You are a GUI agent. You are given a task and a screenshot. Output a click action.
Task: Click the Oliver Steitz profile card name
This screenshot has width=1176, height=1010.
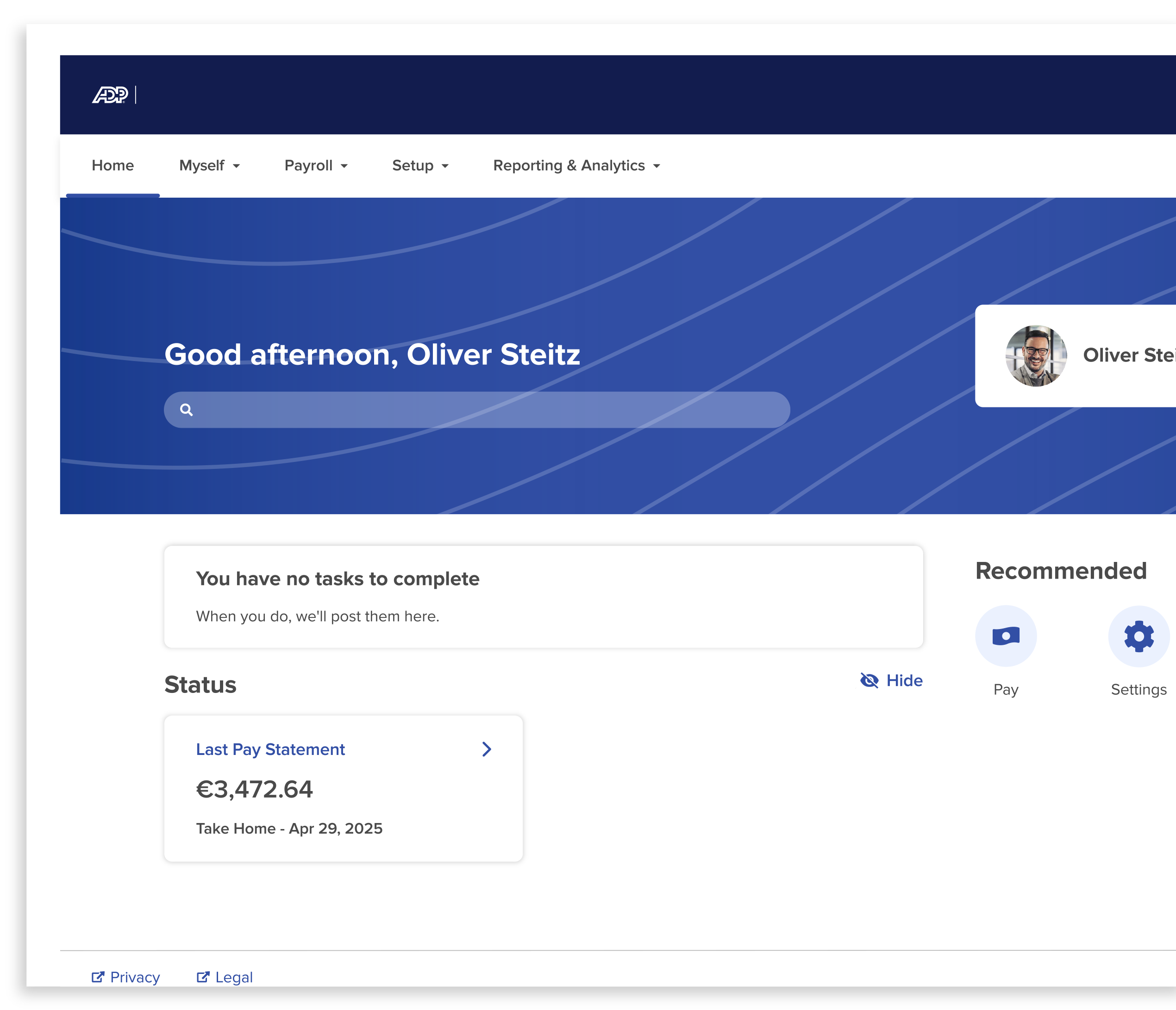[1128, 355]
